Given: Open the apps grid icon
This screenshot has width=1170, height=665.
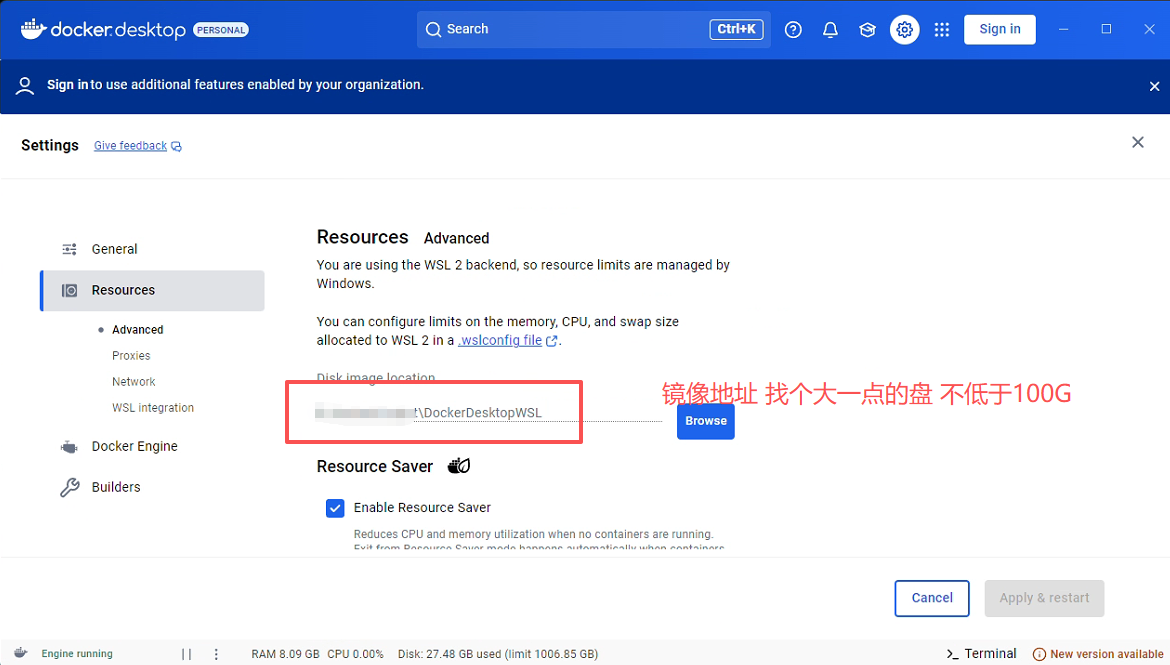Looking at the screenshot, I should (942, 29).
